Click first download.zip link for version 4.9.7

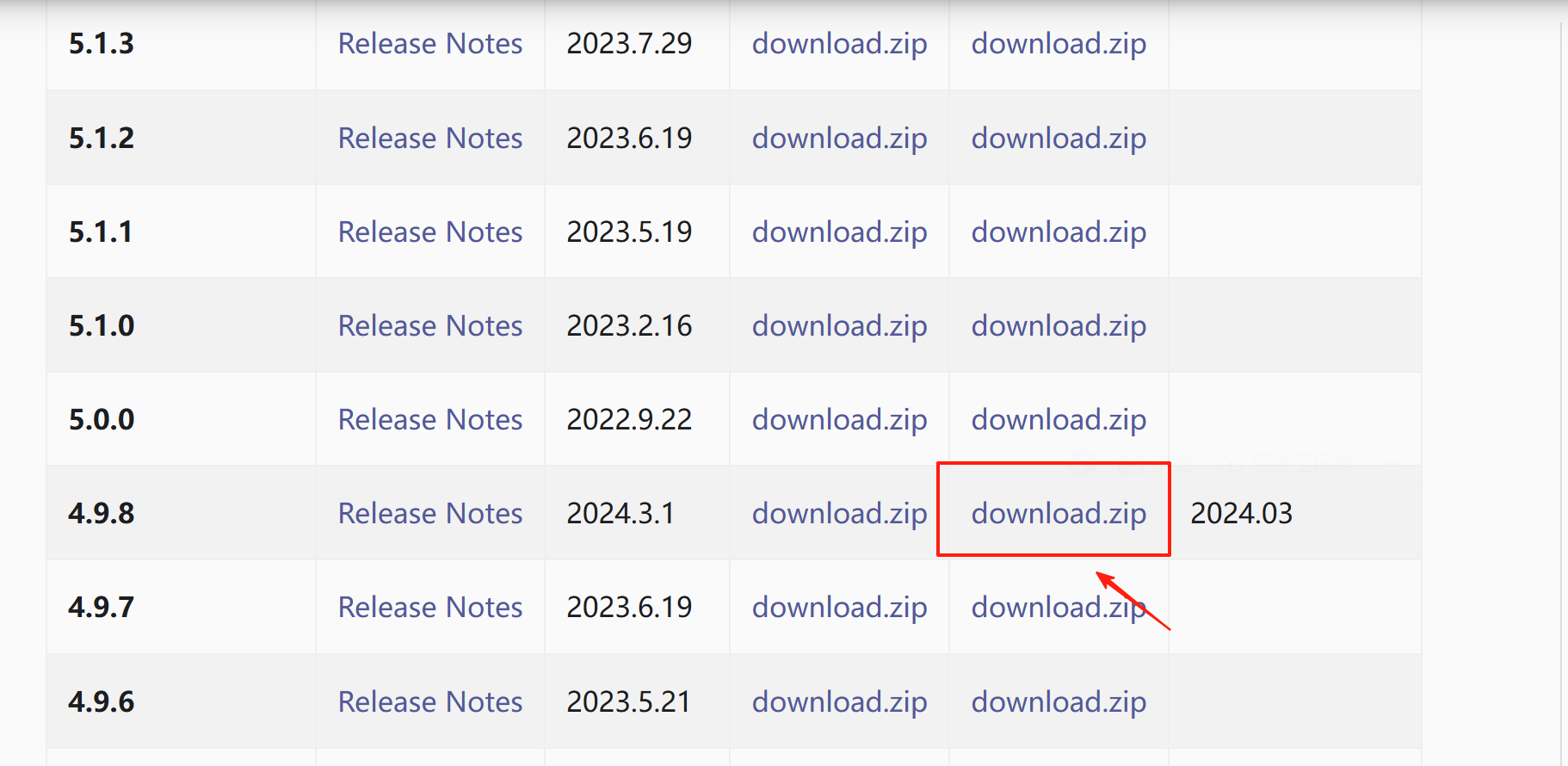(839, 607)
